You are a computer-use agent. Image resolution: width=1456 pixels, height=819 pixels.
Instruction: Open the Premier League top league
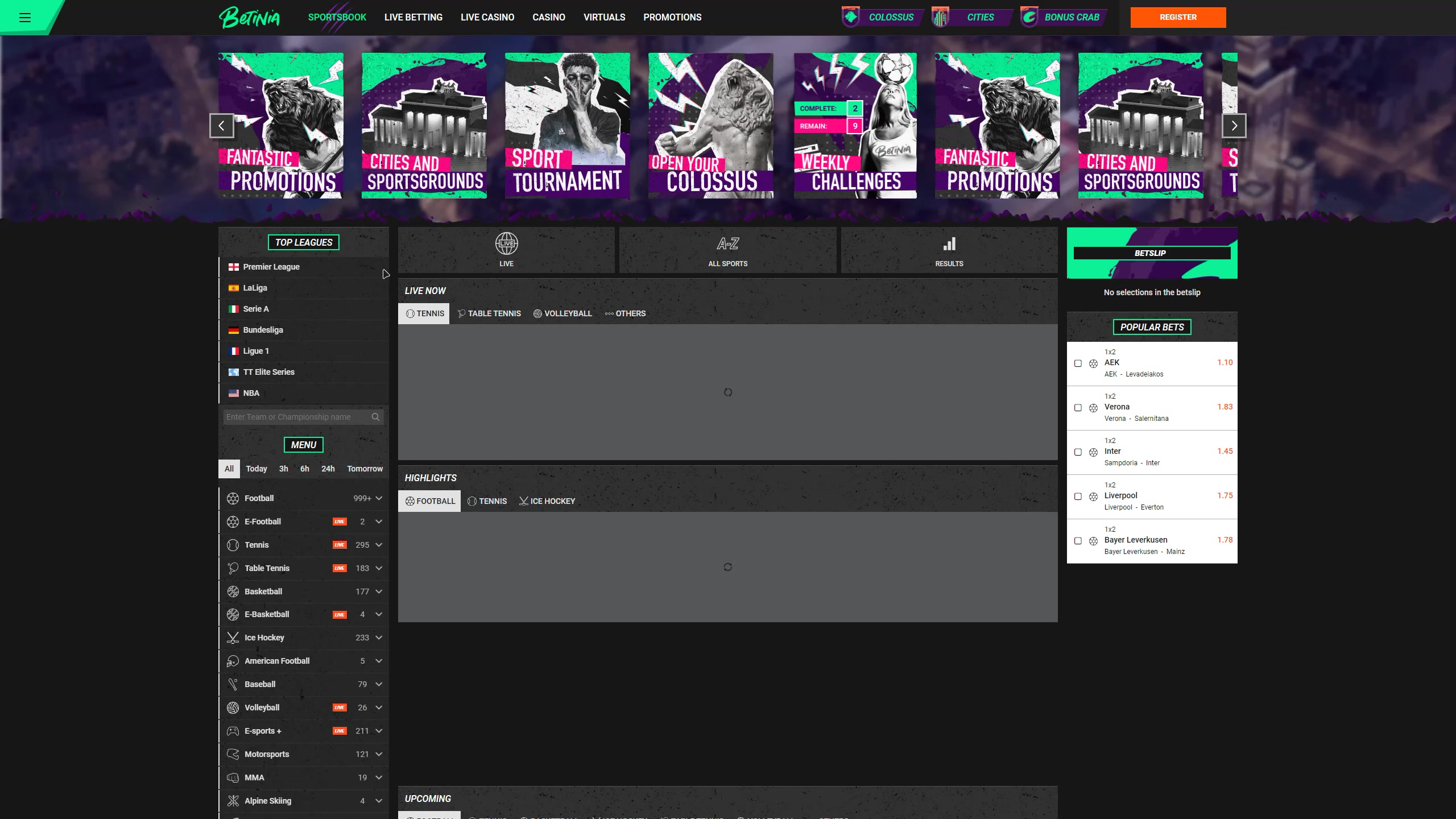click(x=271, y=267)
